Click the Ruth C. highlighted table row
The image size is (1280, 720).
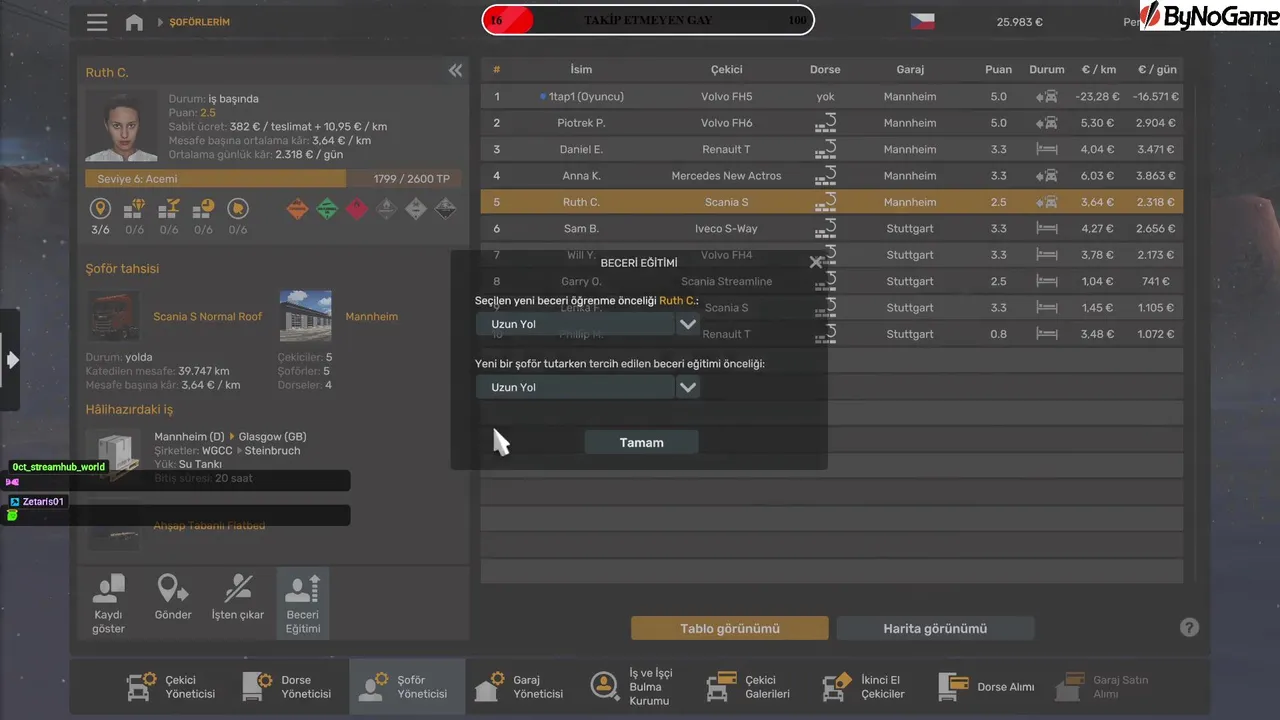coord(832,202)
